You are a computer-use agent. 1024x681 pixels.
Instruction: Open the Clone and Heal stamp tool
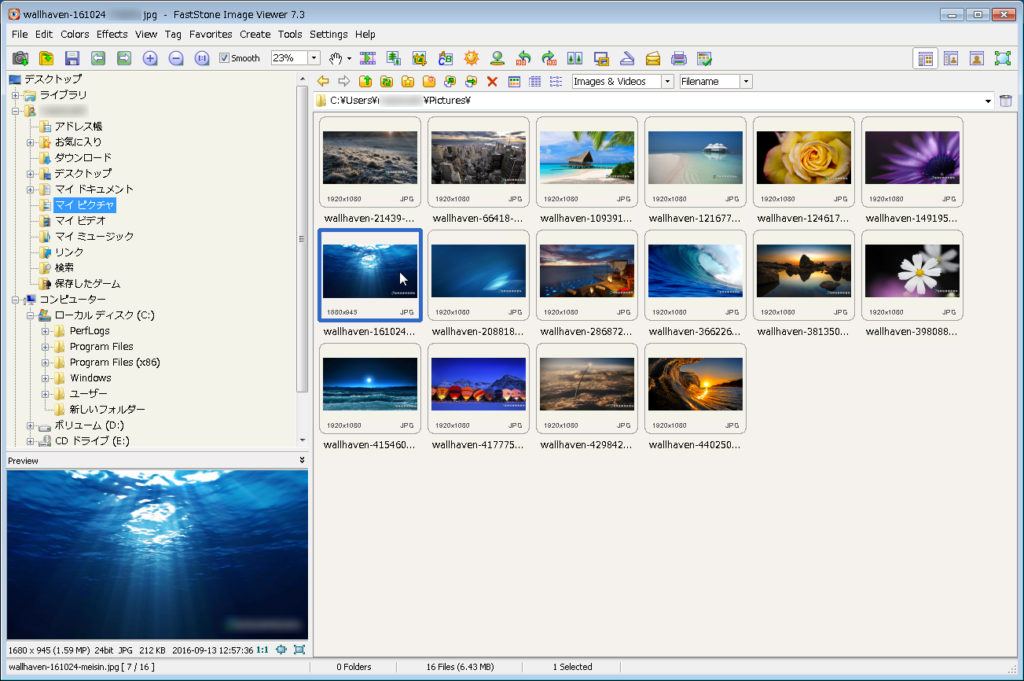[497, 59]
